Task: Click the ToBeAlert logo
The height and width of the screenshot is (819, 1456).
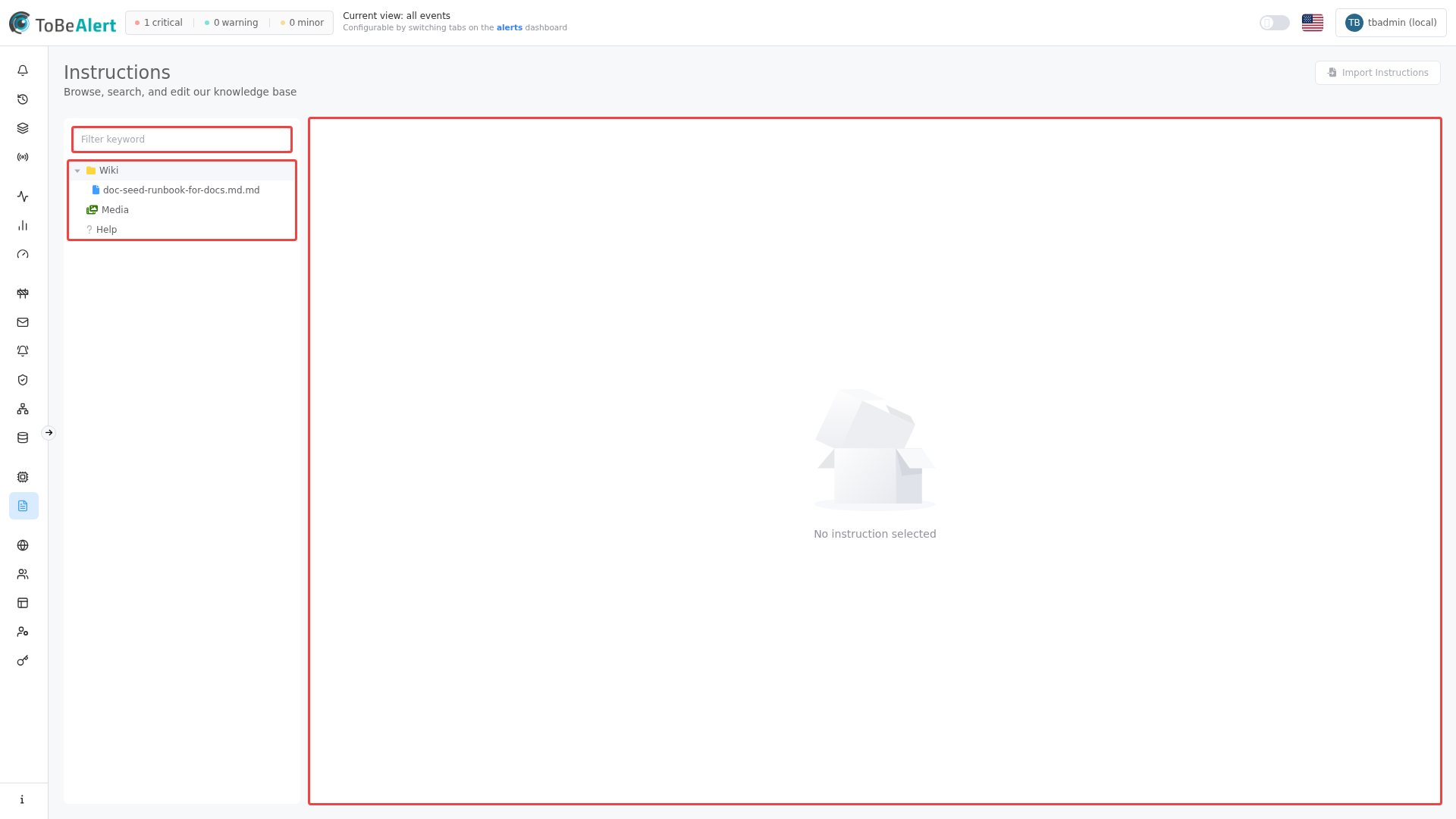Action: click(63, 24)
